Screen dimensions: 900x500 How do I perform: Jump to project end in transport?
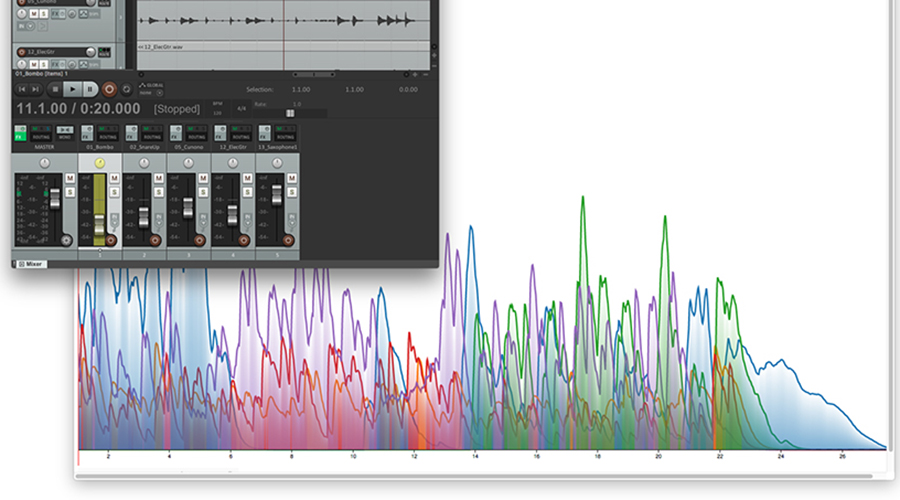(35, 89)
